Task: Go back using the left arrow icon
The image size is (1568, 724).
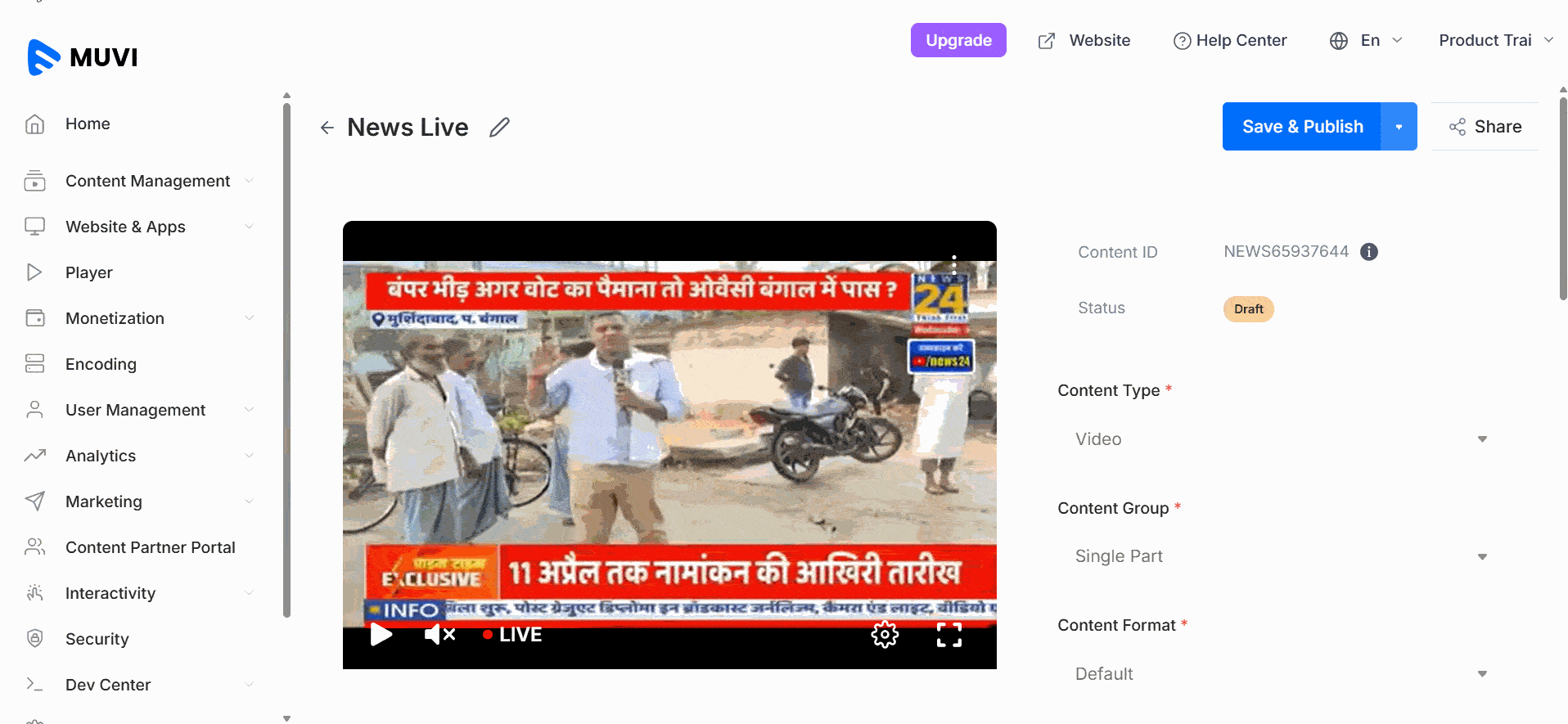Action: pyautogui.click(x=327, y=127)
